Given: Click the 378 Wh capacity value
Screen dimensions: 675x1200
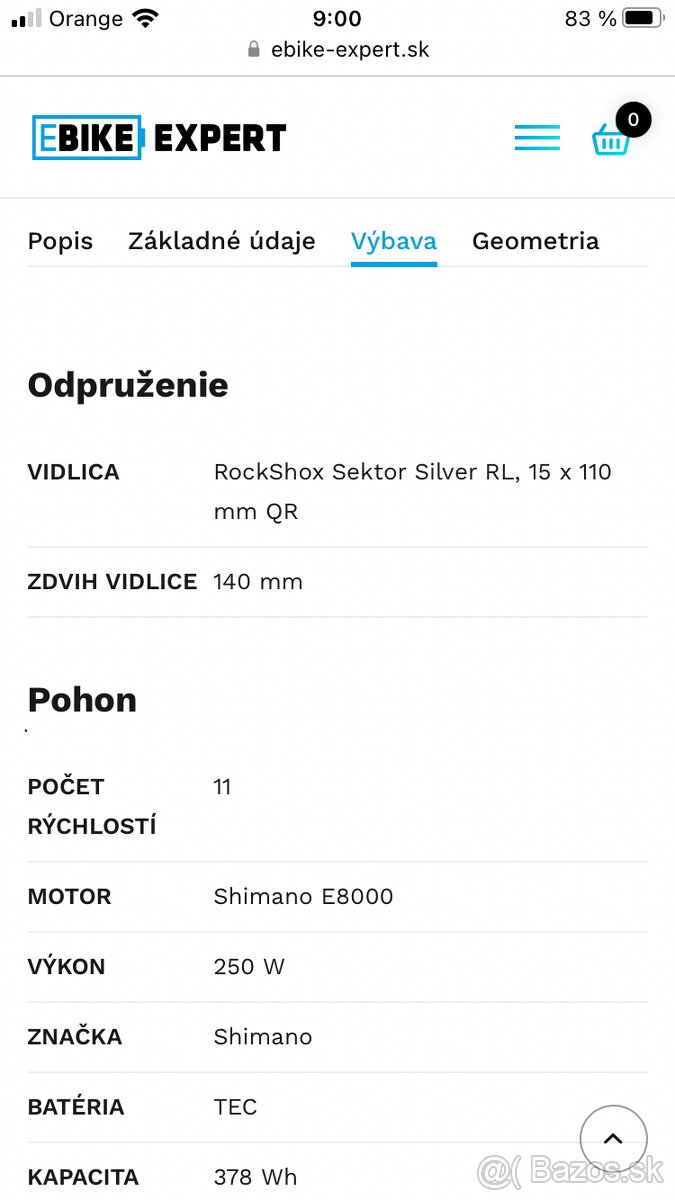Looking at the screenshot, I should 255,1177.
